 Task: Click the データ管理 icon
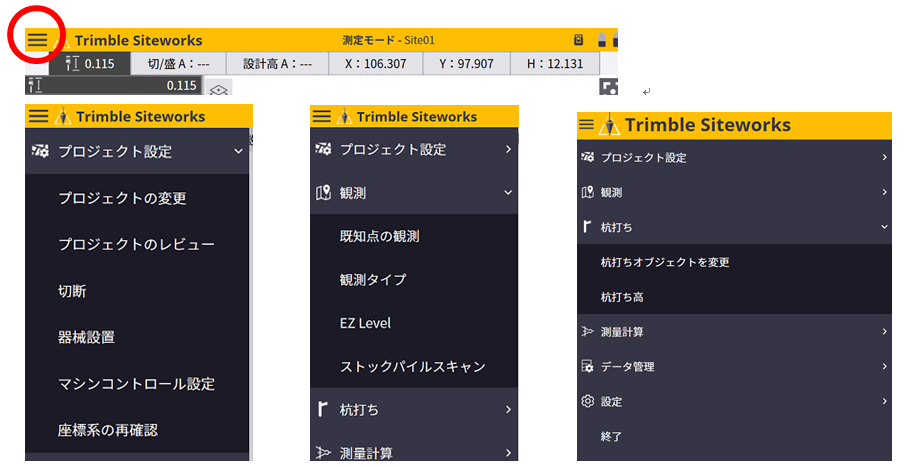pyautogui.click(x=587, y=367)
